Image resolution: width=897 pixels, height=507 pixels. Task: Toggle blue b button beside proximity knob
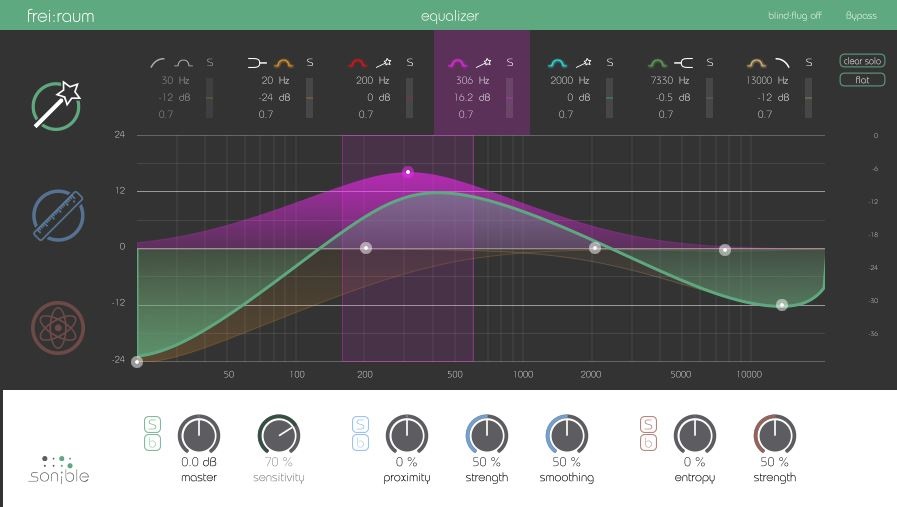pyautogui.click(x=360, y=442)
